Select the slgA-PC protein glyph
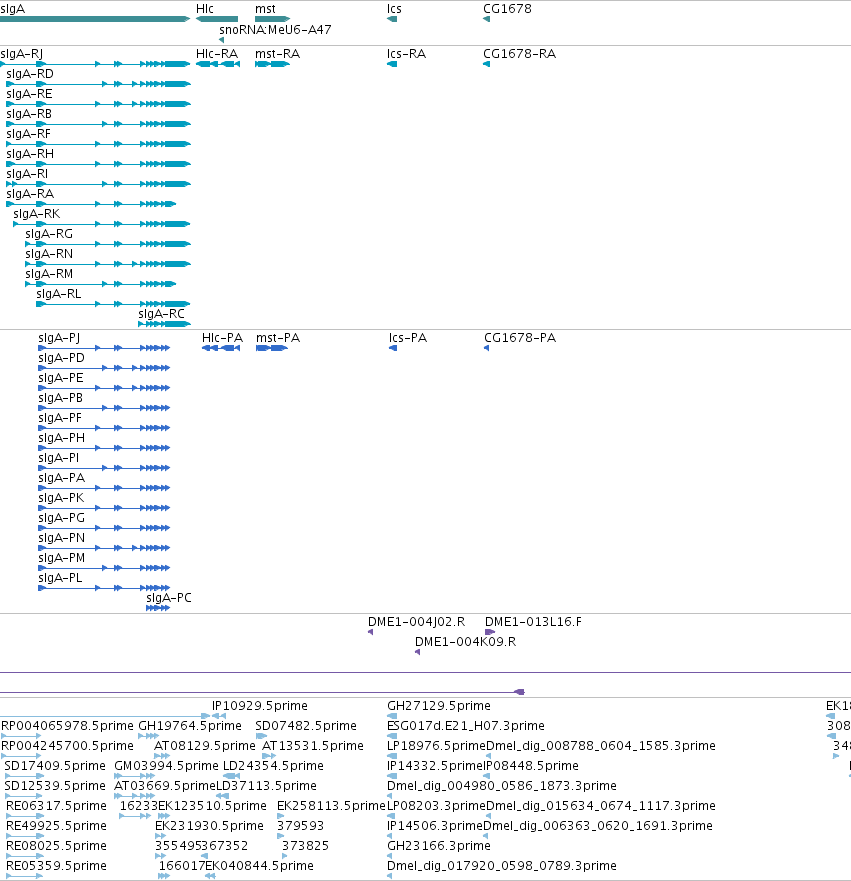This screenshot has width=851, height=881. [x=158, y=608]
